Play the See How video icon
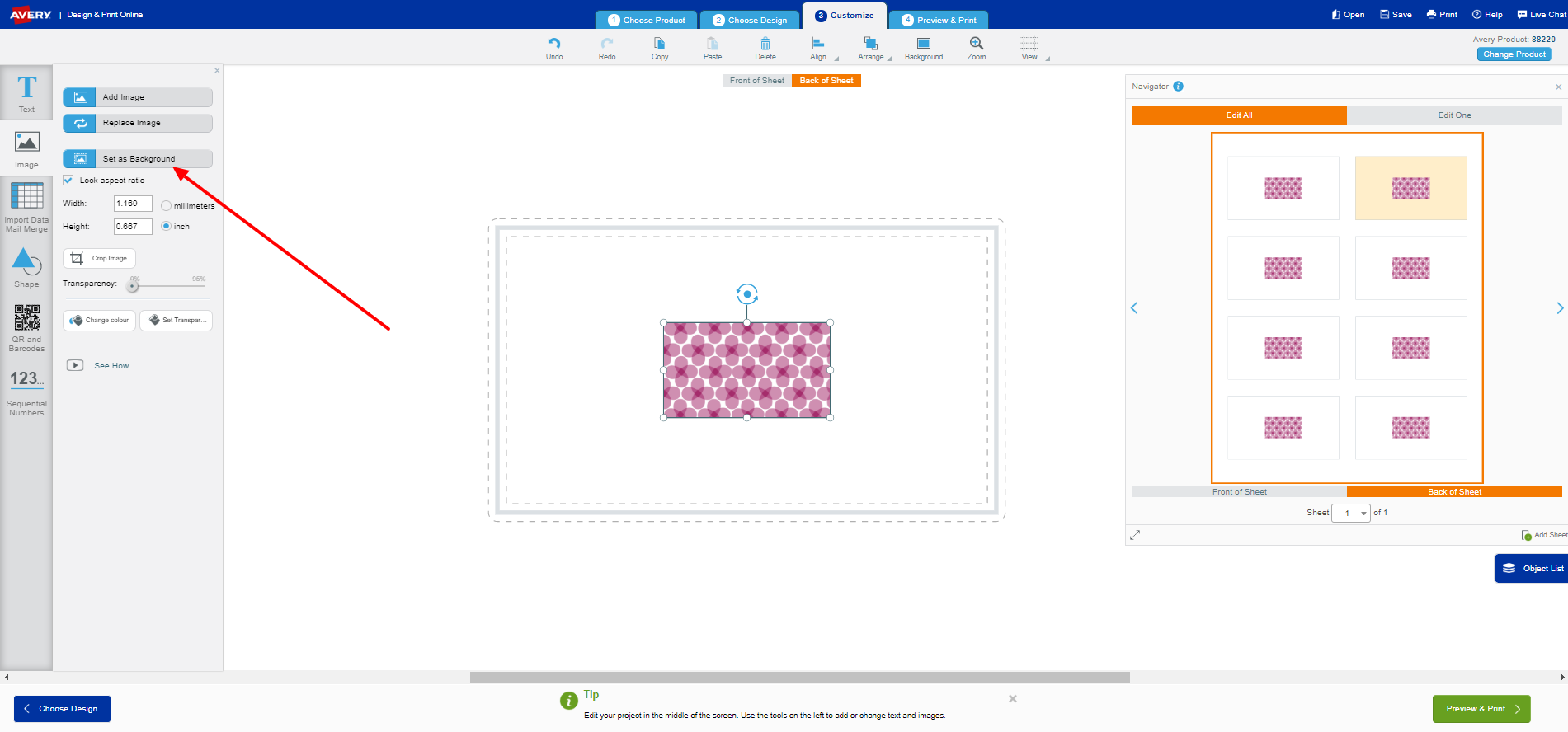The image size is (1568, 732). tap(75, 365)
